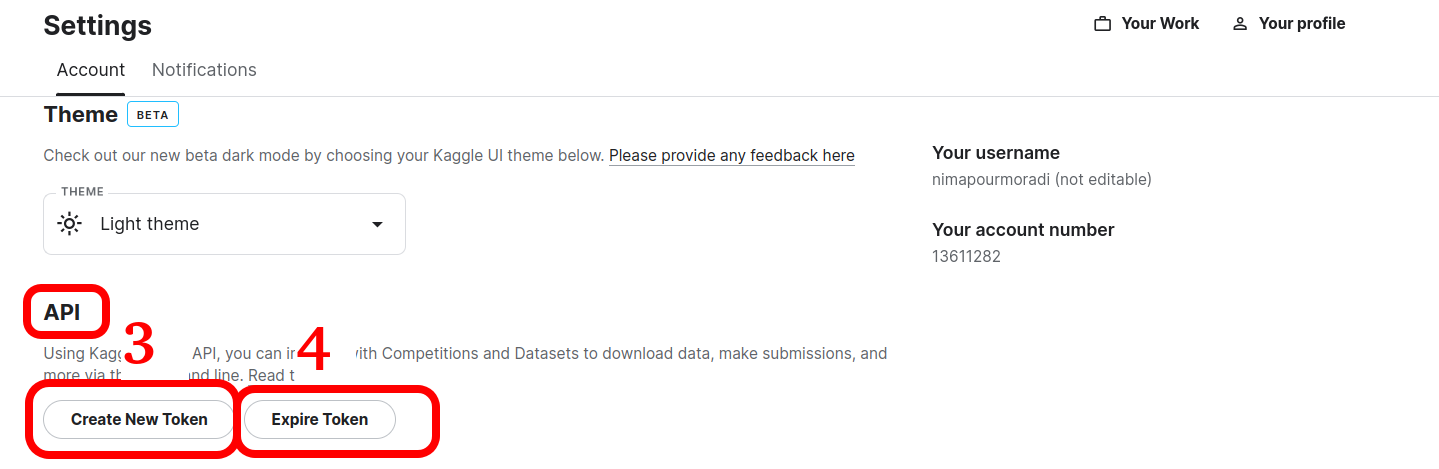
Task: Switch to the Account tab
Action: click(x=91, y=70)
